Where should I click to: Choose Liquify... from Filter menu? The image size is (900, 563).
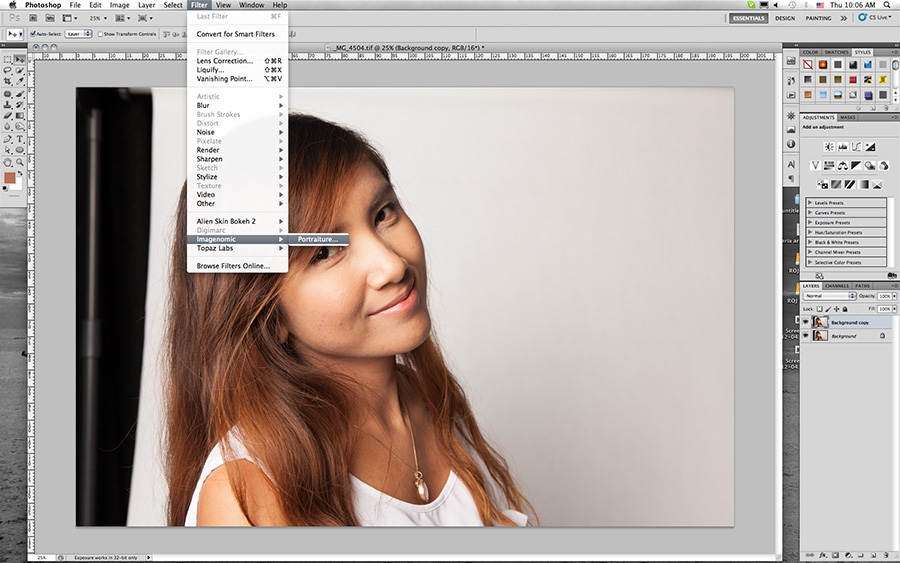tap(238, 69)
